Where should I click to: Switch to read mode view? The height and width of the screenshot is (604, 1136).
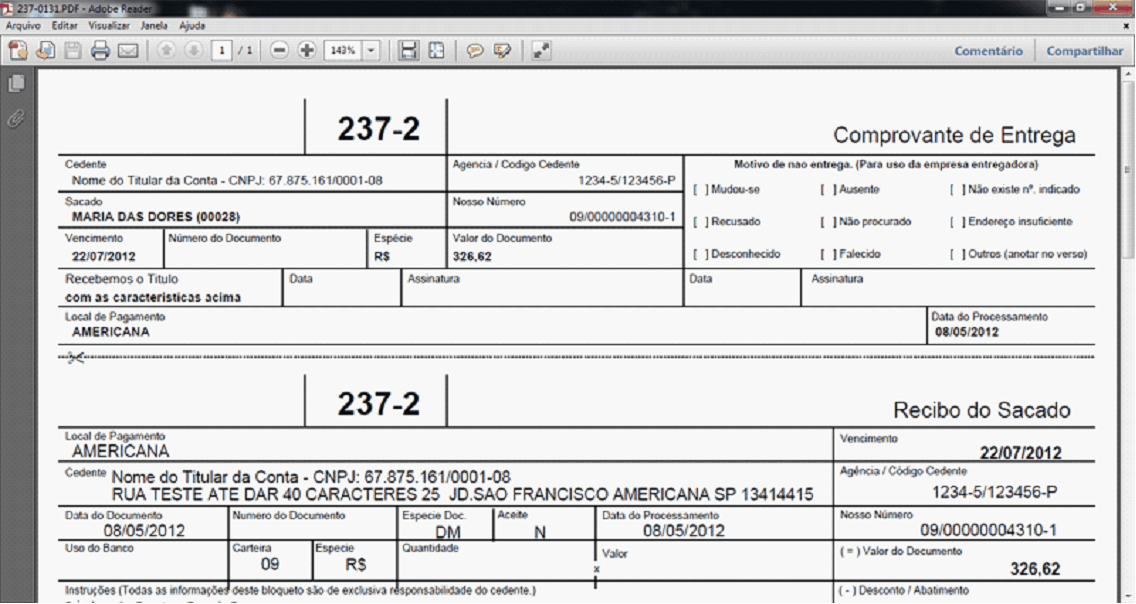(x=541, y=51)
